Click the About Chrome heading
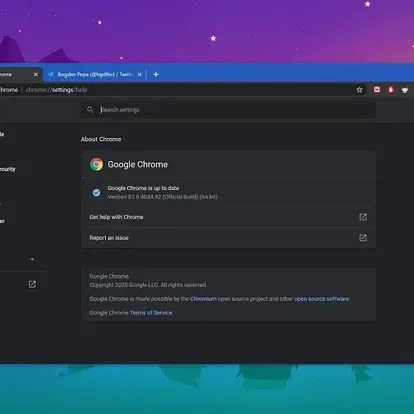The height and width of the screenshot is (414, 414). 101,139
